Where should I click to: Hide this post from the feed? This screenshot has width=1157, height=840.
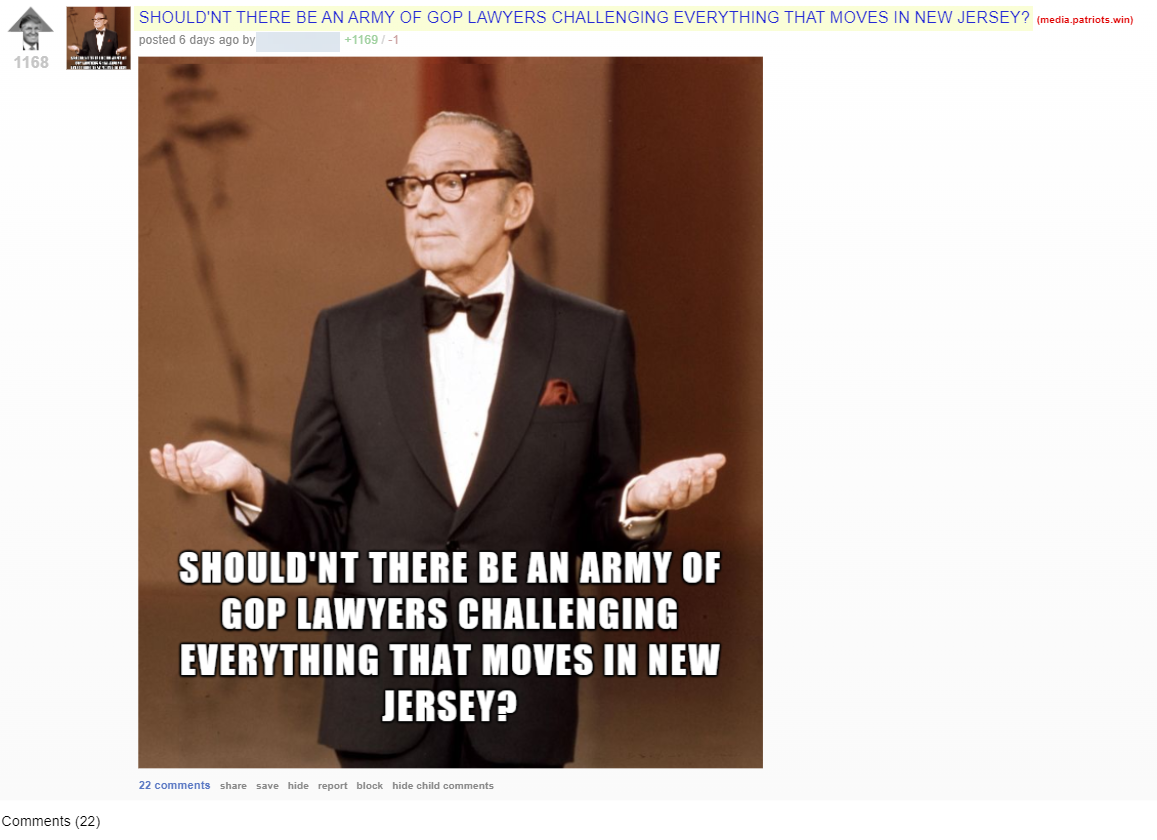pyautogui.click(x=298, y=785)
